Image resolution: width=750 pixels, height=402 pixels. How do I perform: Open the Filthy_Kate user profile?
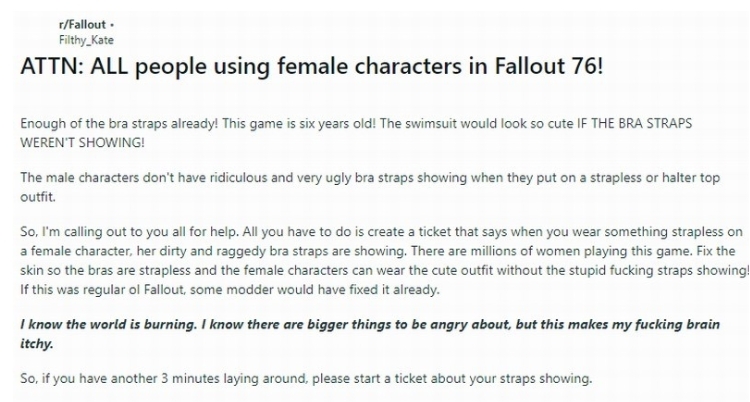[x=86, y=40]
